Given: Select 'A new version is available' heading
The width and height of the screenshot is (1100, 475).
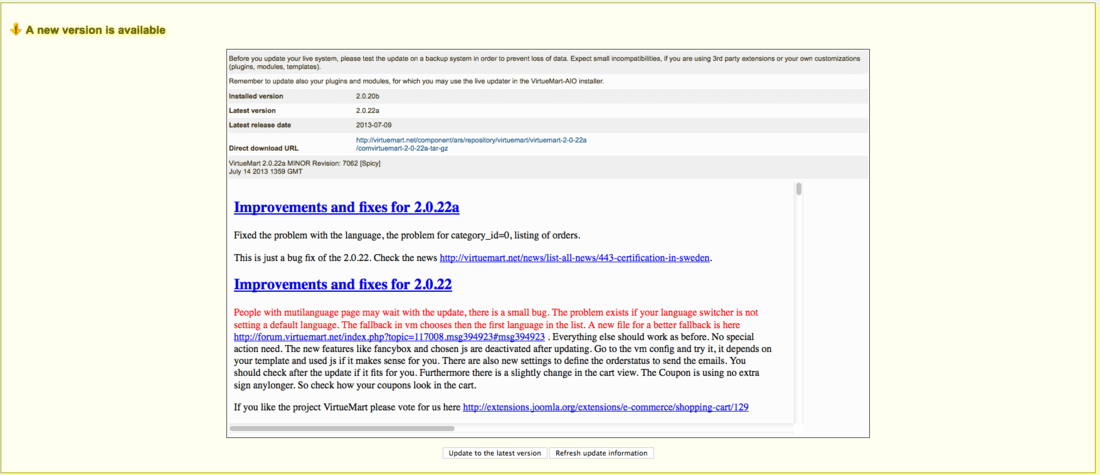Looking at the screenshot, I should (95, 30).
